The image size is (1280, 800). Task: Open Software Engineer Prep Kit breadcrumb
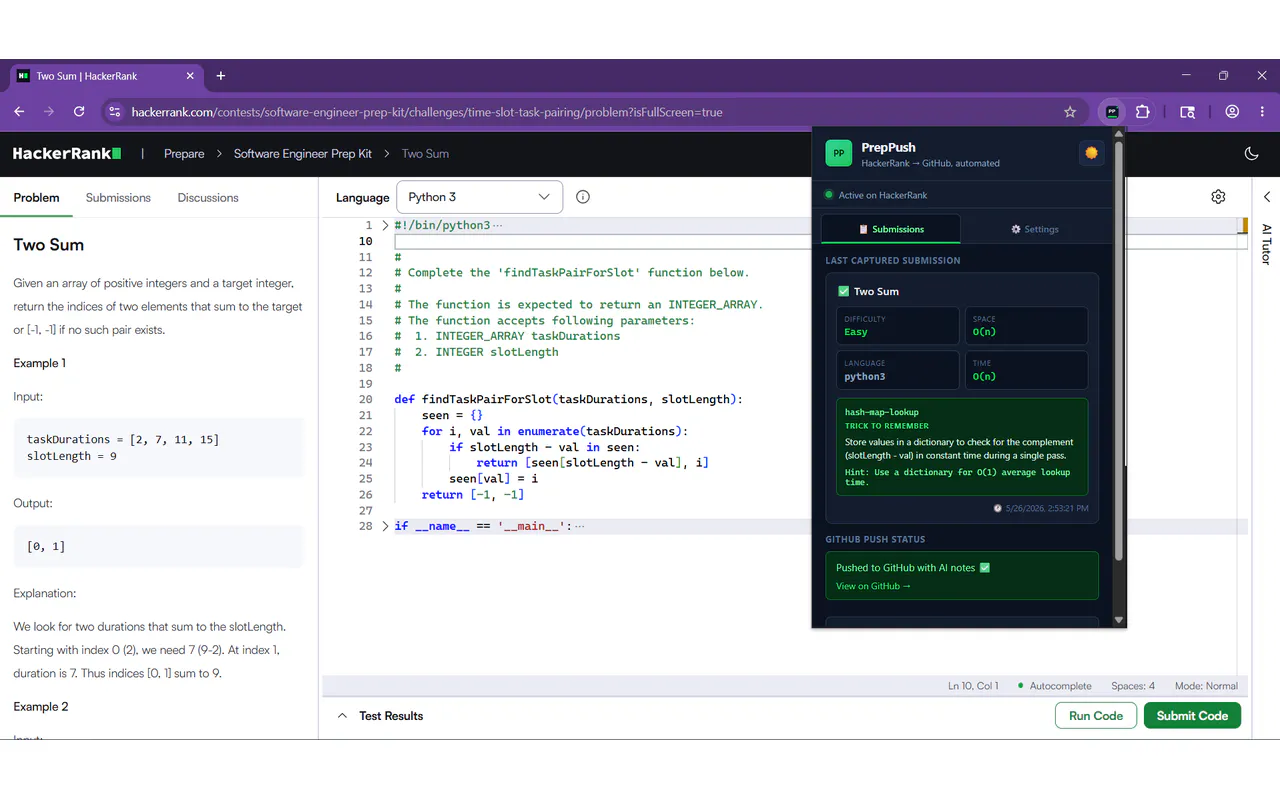(x=303, y=154)
